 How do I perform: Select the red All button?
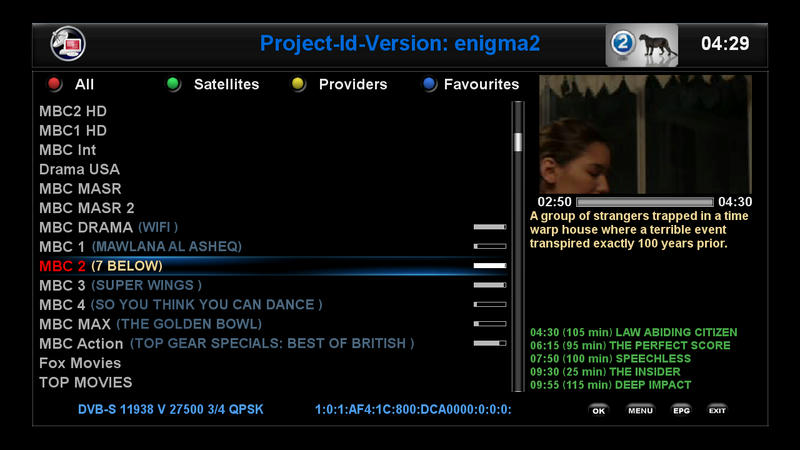pyautogui.click(x=55, y=84)
